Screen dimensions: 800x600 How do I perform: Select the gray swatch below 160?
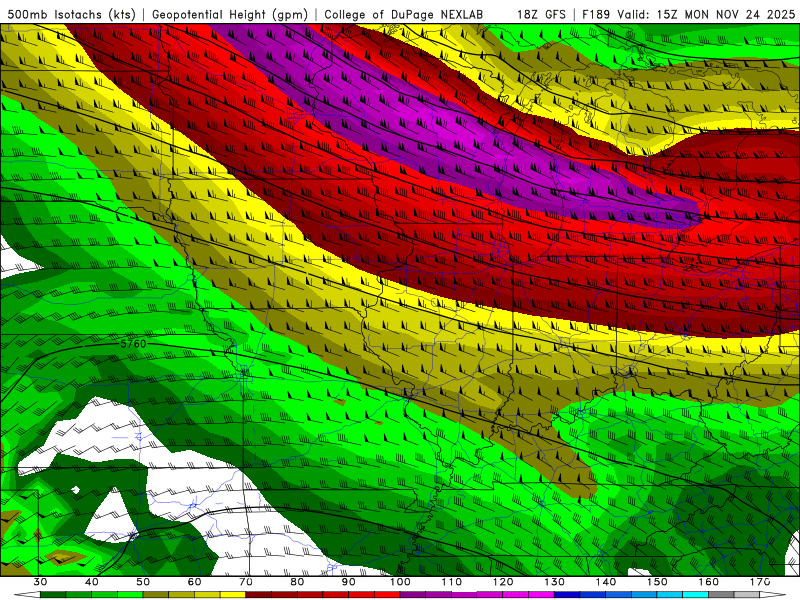point(721,595)
